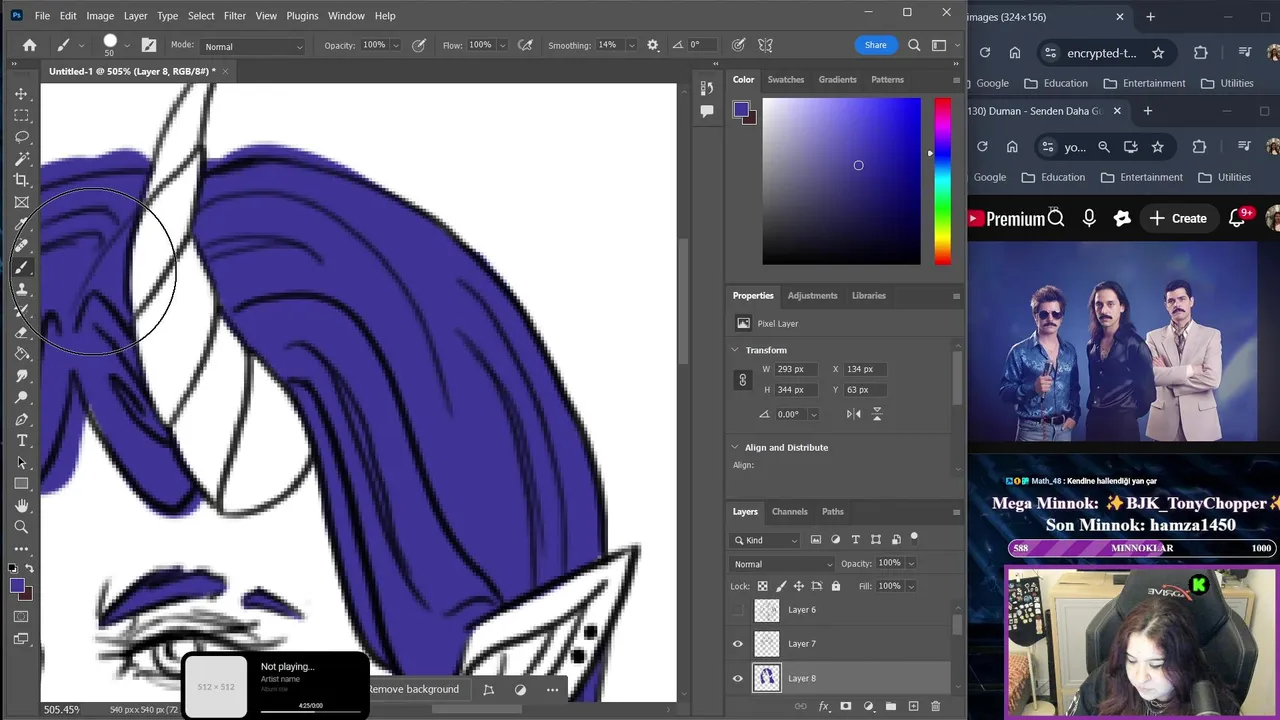
Task: Select the Smudge tool
Action: click(x=21, y=376)
